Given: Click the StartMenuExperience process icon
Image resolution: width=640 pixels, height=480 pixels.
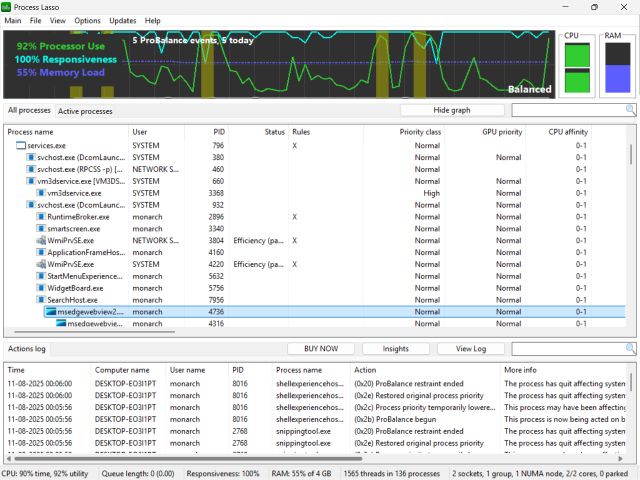Looking at the screenshot, I should [41, 276].
